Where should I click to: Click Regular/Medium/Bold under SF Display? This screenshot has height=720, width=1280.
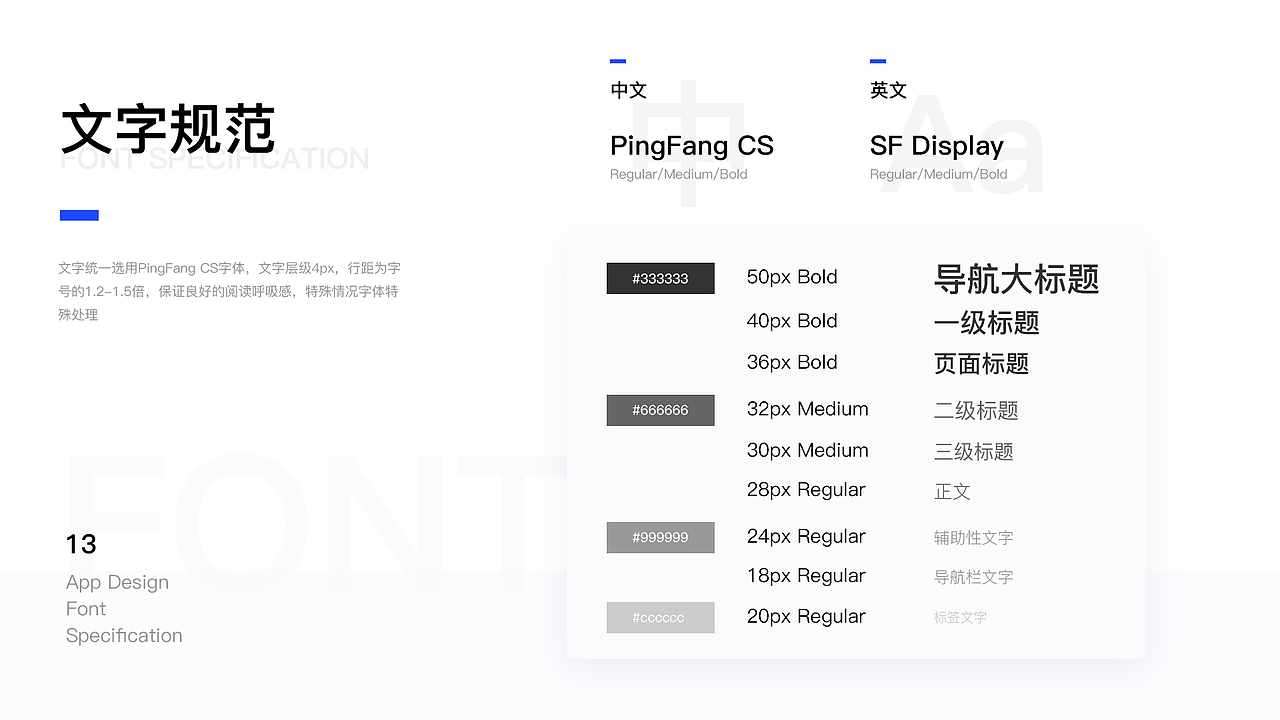[939, 174]
